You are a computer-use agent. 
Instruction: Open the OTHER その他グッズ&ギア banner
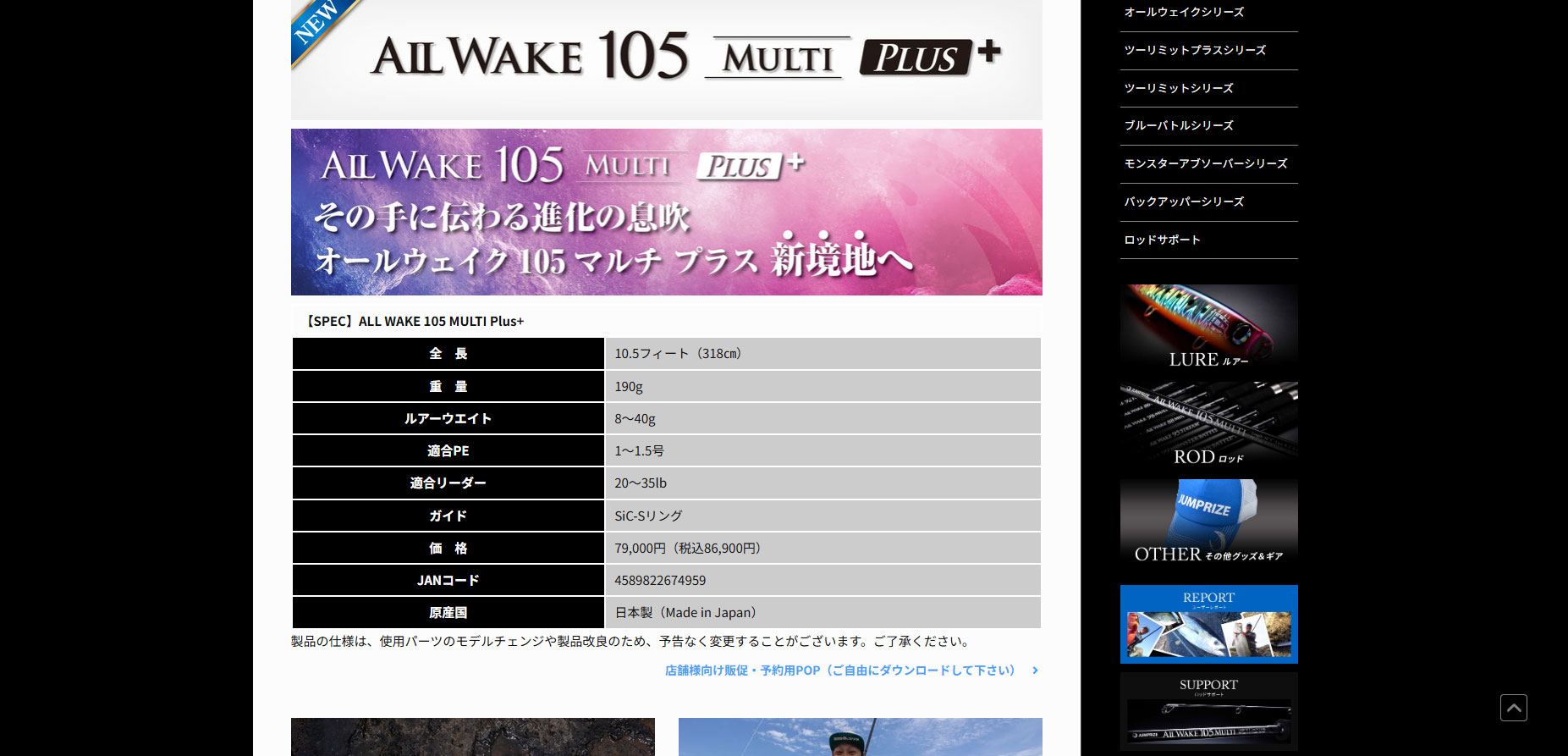coord(1208,523)
